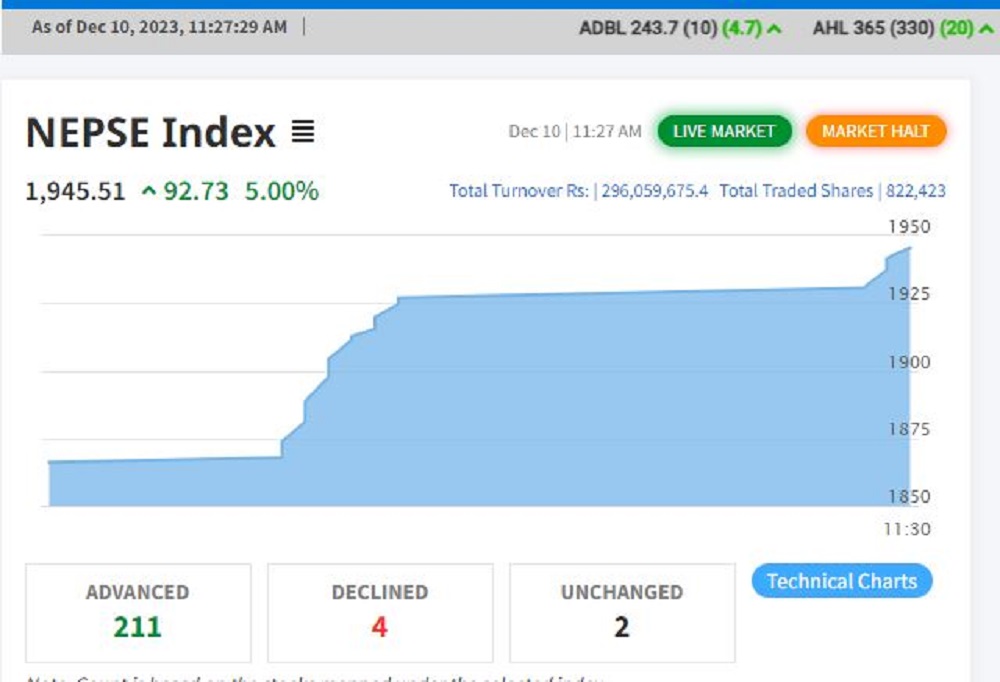This screenshot has width=1000, height=682.
Task: Click the 1,945.51 index value
Action: (75, 191)
